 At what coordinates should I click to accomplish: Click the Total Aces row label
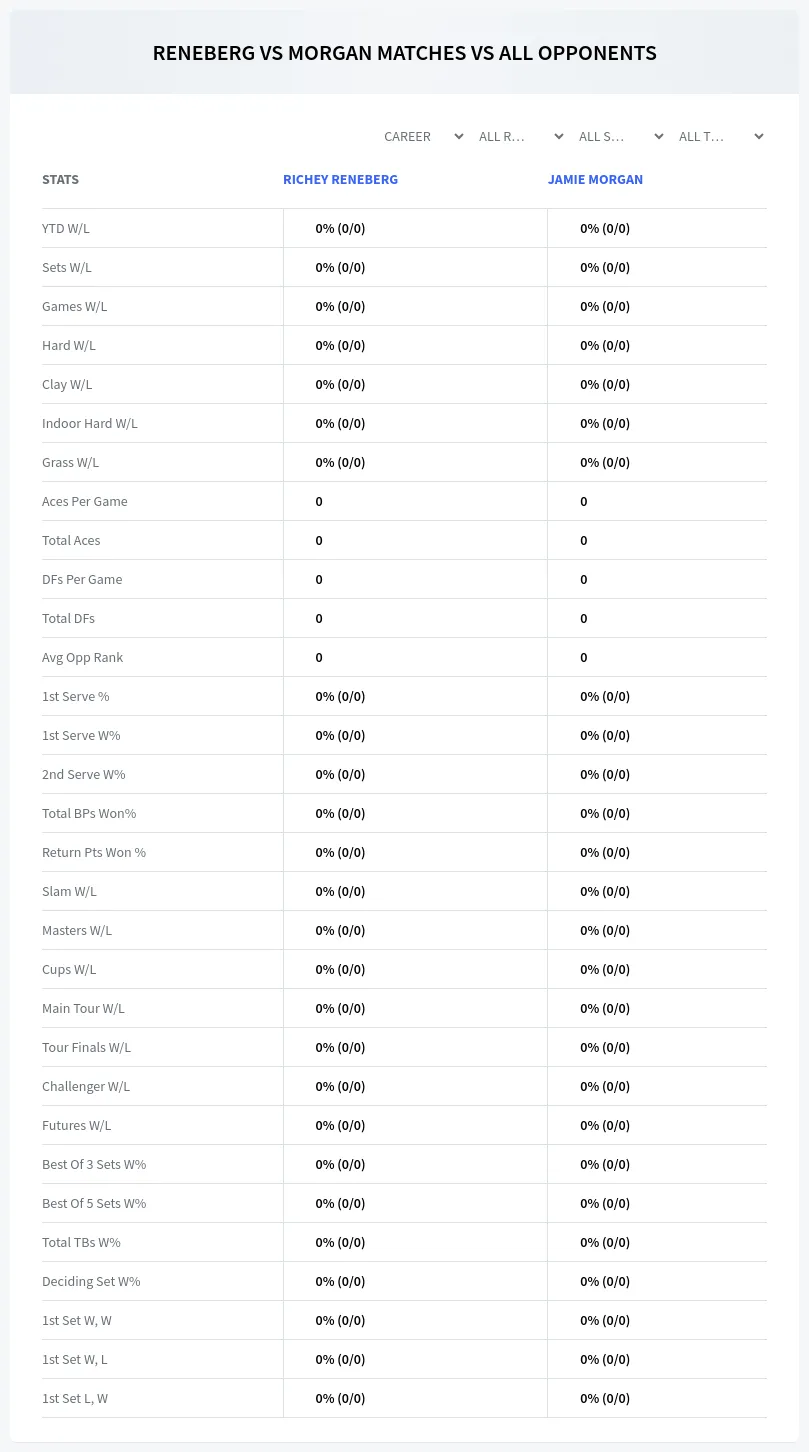[x=71, y=540]
